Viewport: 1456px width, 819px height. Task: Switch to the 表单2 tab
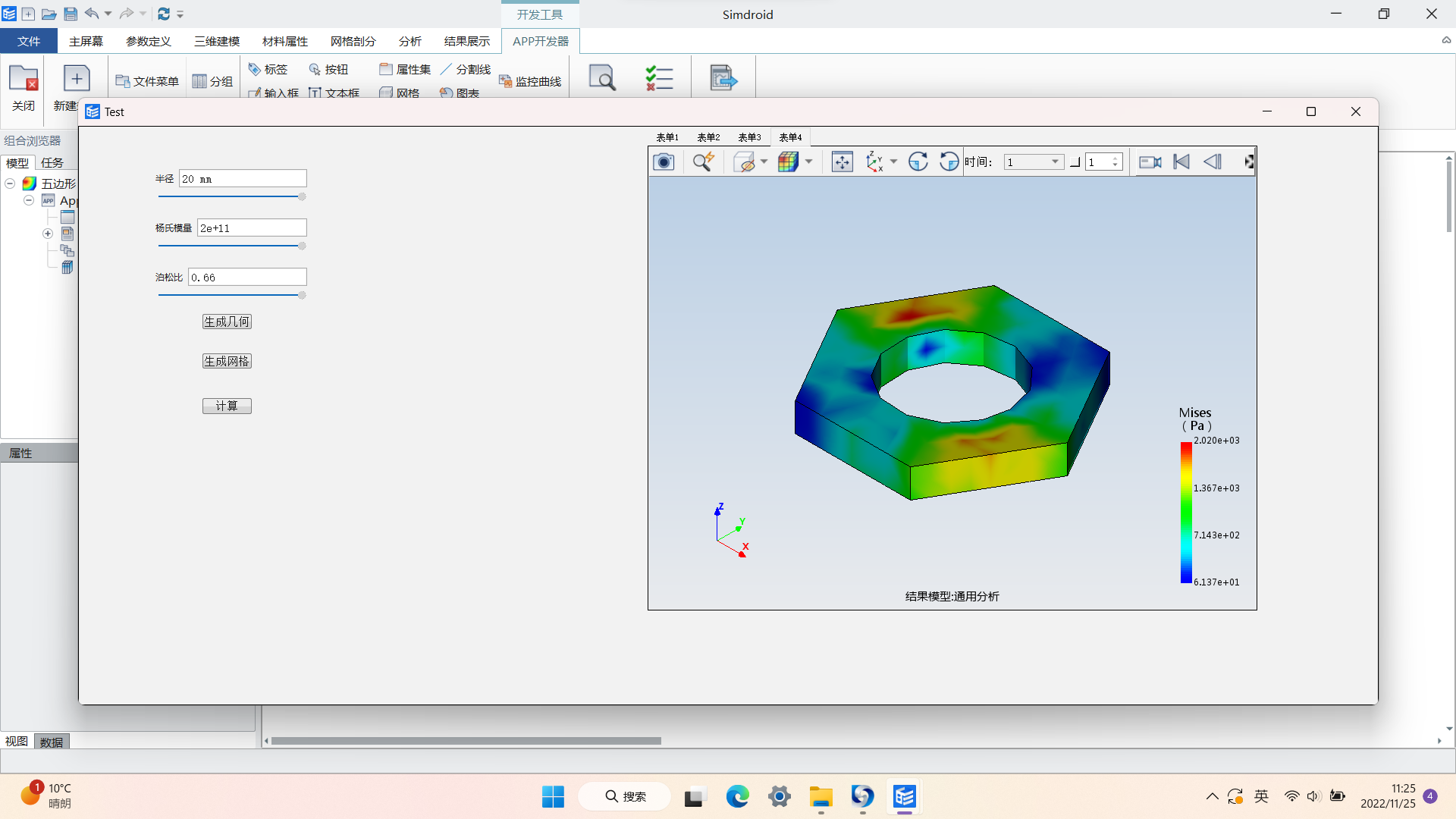tap(708, 137)
